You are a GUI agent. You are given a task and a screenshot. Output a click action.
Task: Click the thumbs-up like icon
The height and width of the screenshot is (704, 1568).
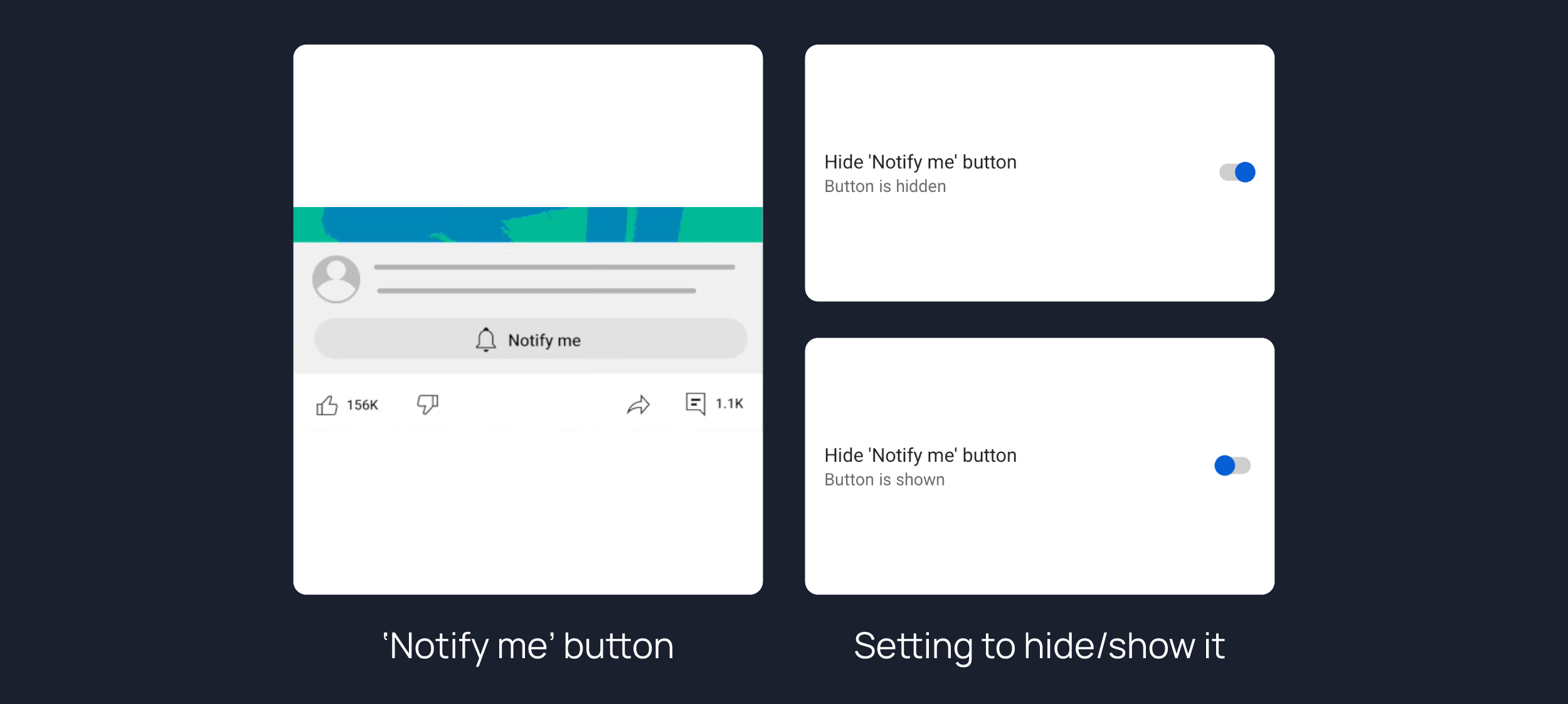point(327,405)
